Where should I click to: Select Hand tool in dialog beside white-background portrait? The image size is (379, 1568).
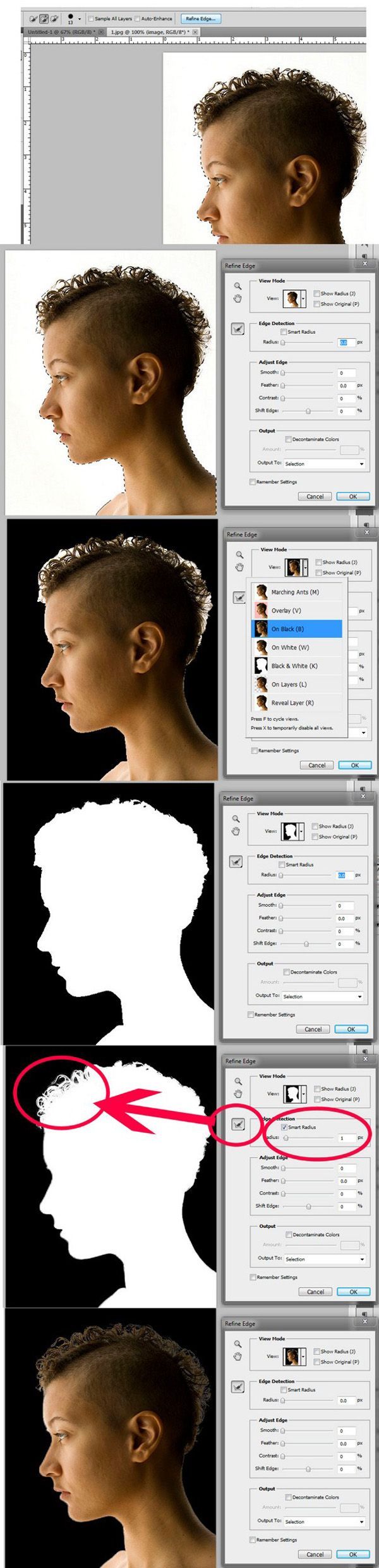click(238, 298)
